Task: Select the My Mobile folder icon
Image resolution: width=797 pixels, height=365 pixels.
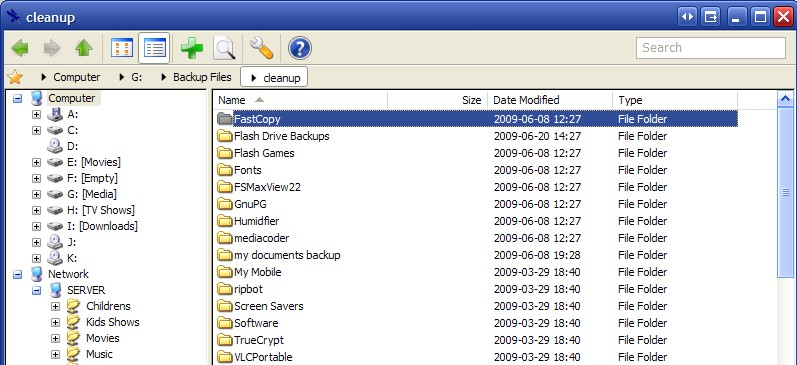Action: click(x=225, y=272)
